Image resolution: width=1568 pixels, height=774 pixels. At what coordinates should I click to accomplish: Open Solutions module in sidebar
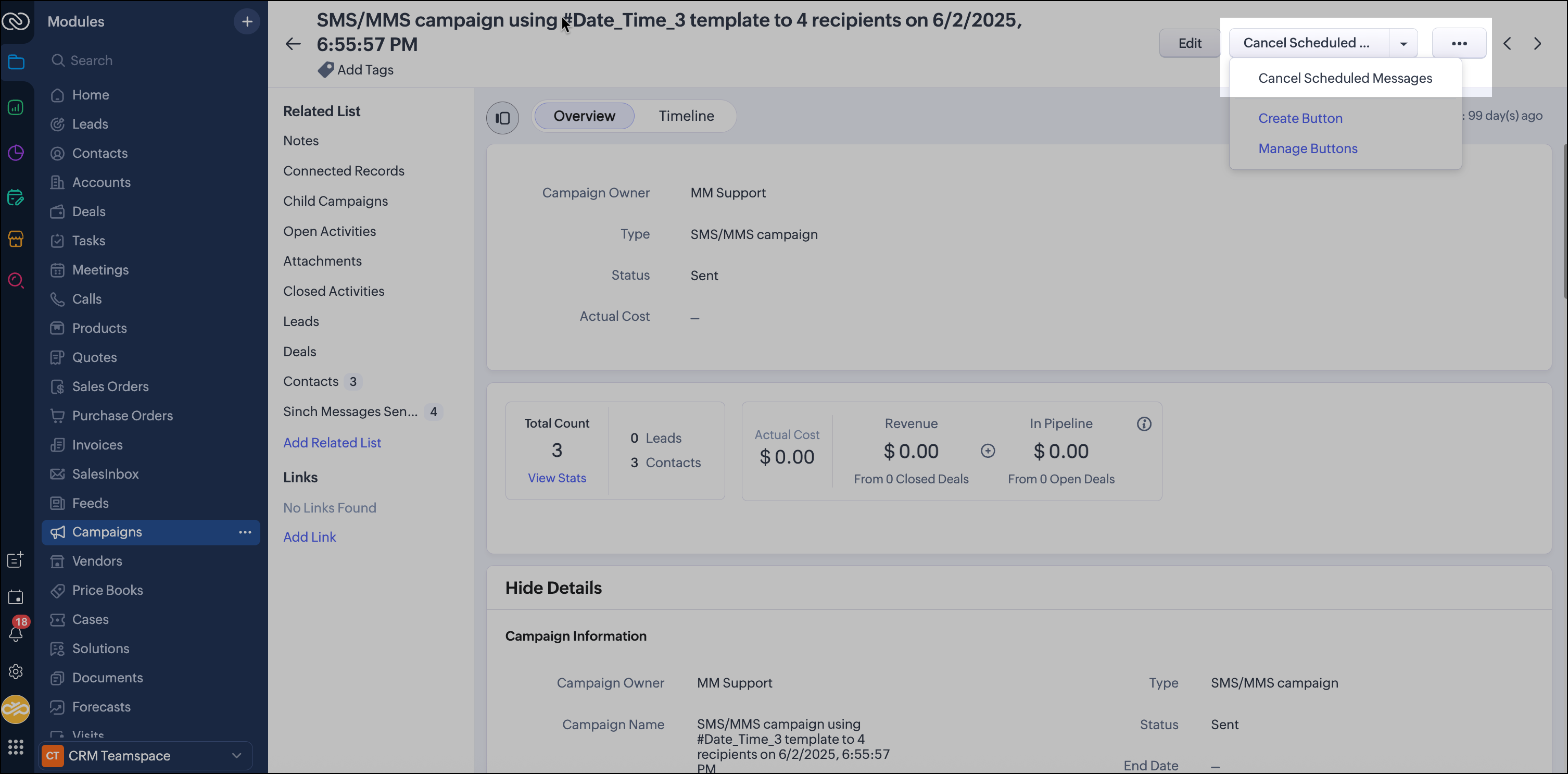(x=100, y=650)
